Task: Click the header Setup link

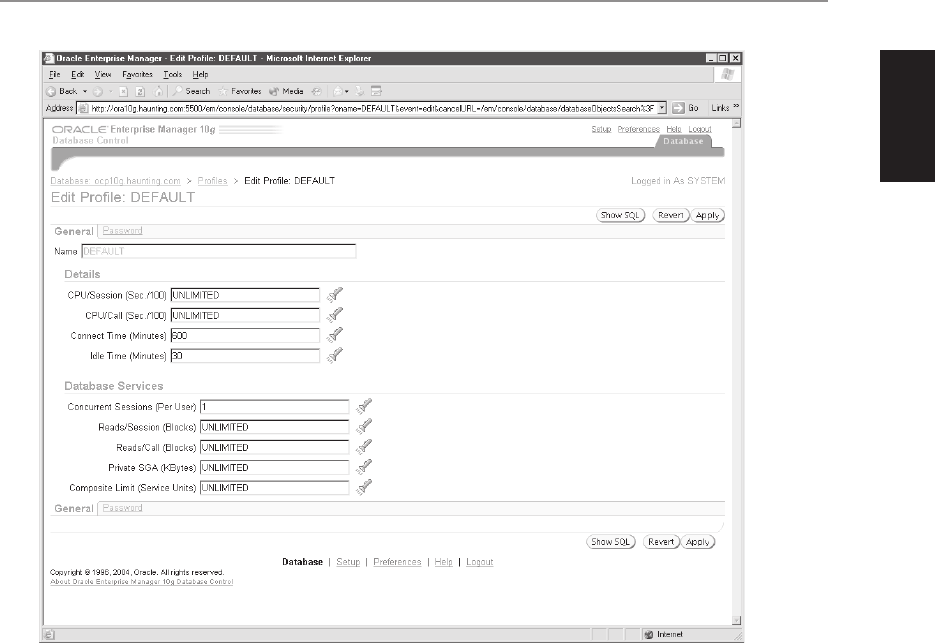Action: coord(601,129)
